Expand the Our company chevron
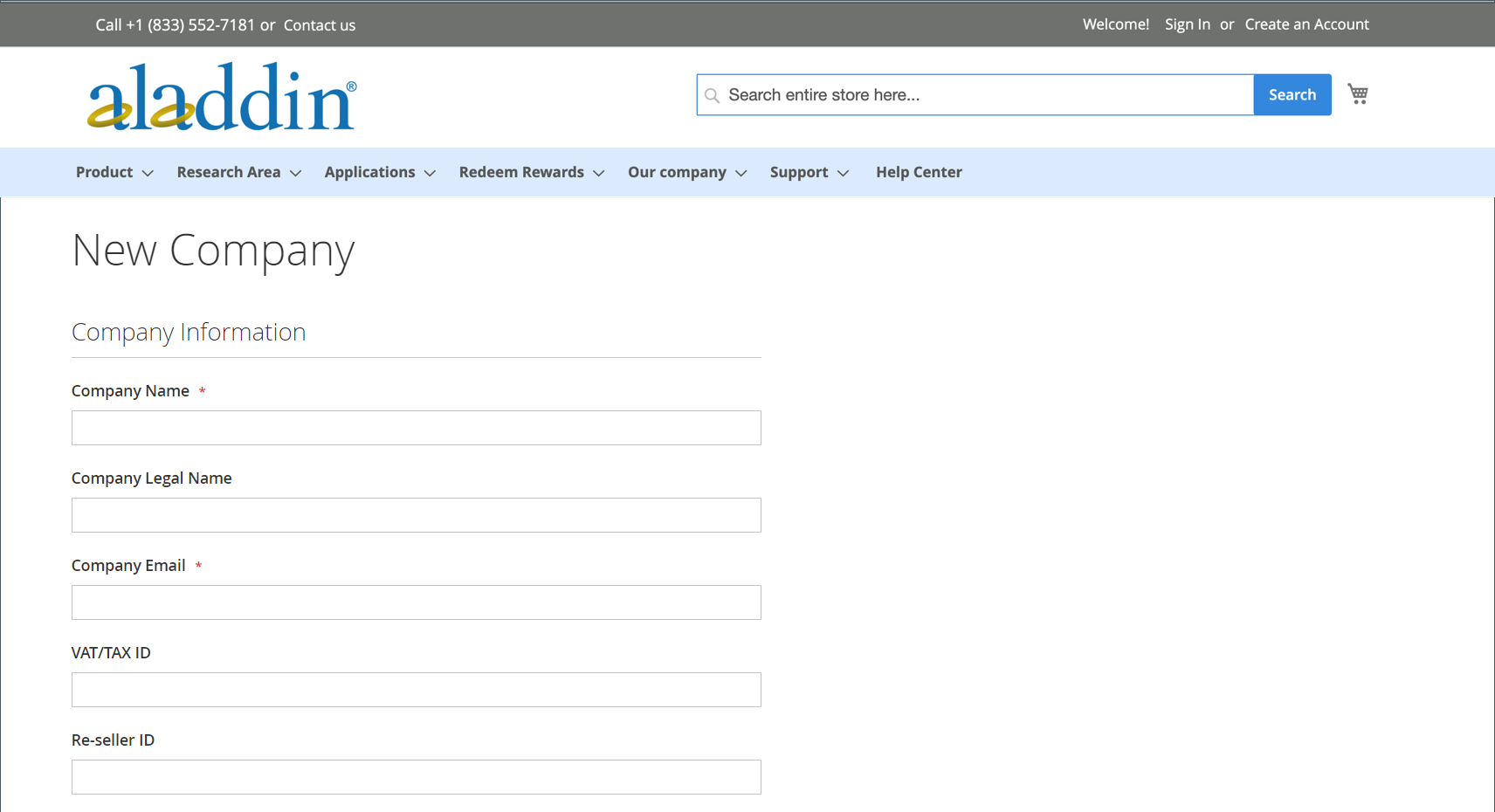The image size is (1495, 812). click(741, 173)
